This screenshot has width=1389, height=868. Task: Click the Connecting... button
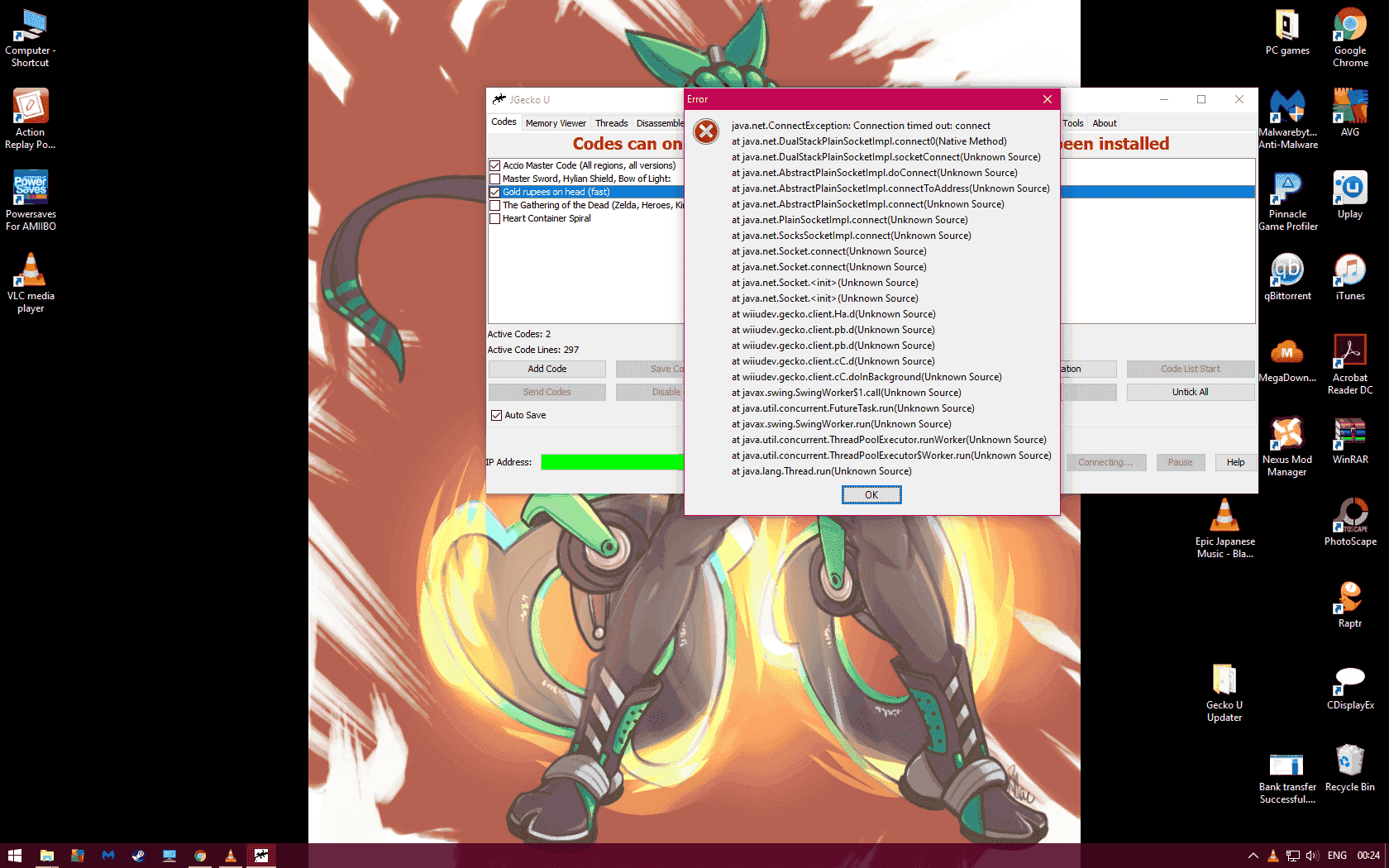[x=1105, y=462]
